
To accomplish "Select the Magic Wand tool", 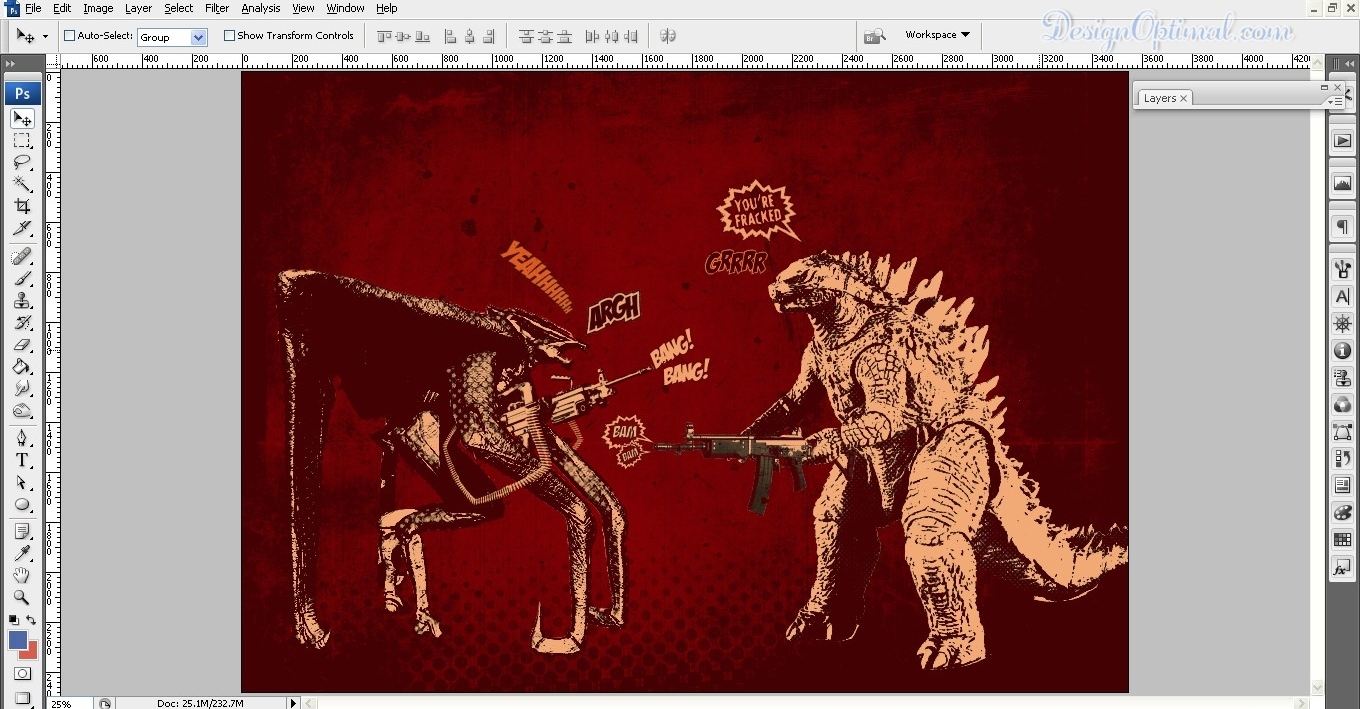I will [22, 184].
